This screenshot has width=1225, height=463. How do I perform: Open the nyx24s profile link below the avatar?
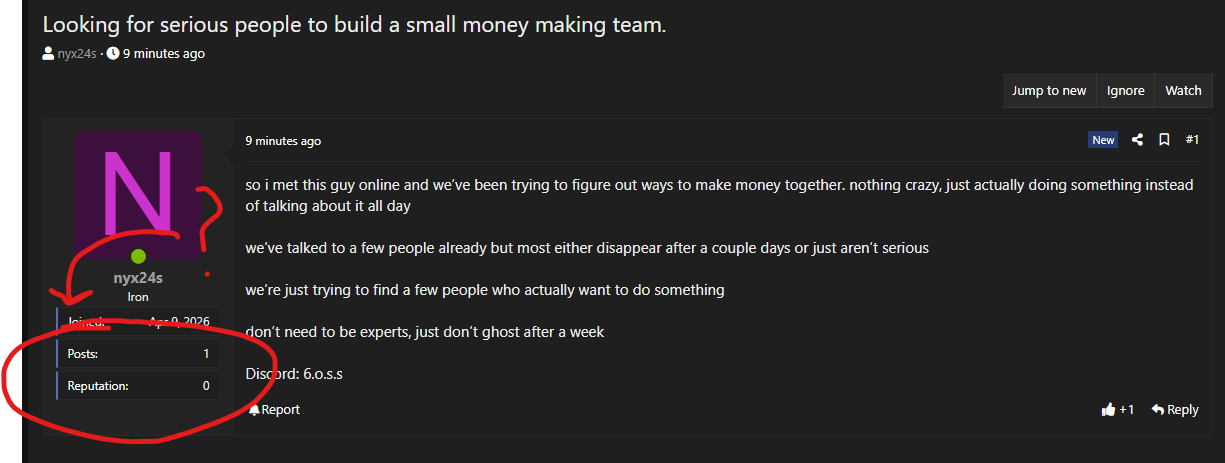point(138,279)
